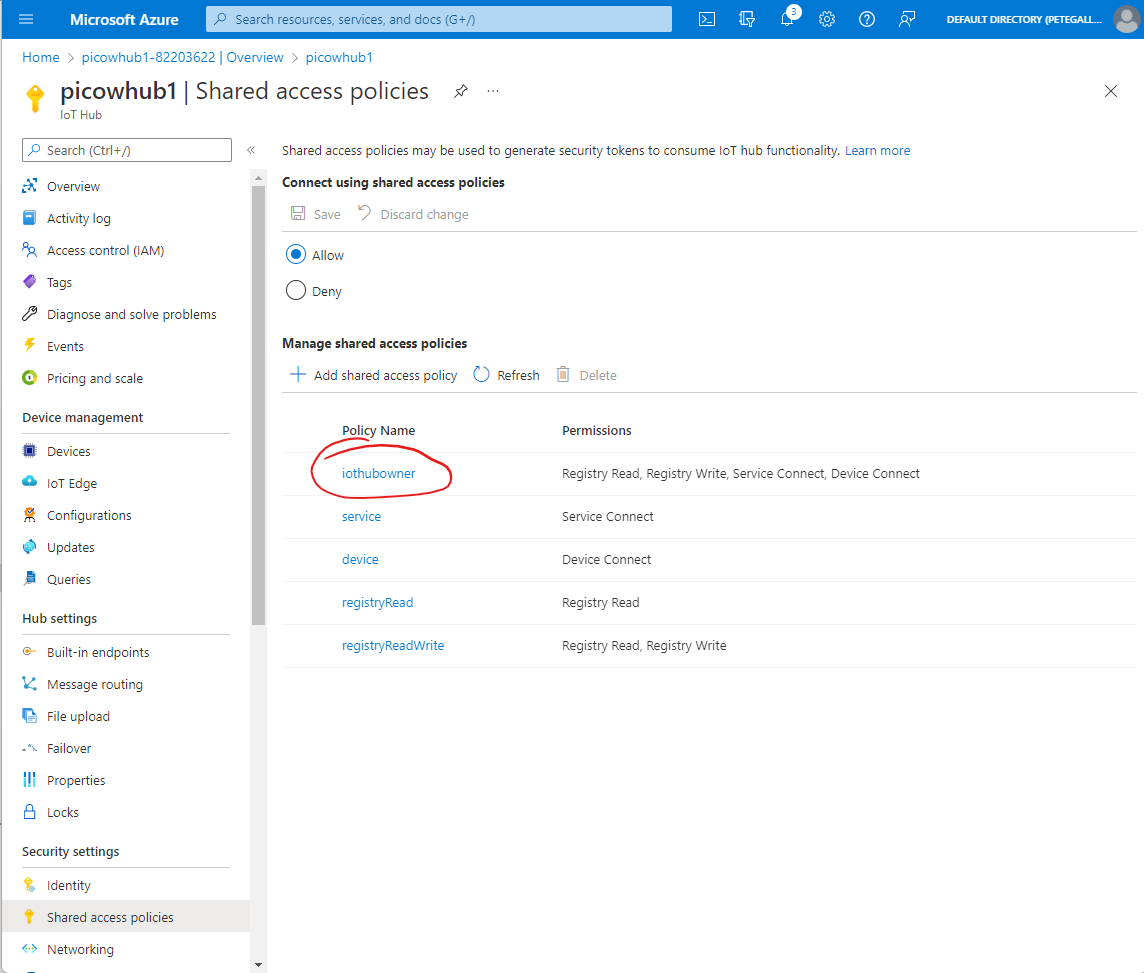The width and height of the screenshot is (1144, 973).
Task: View notifications bell icon
Action: point(787,19)
